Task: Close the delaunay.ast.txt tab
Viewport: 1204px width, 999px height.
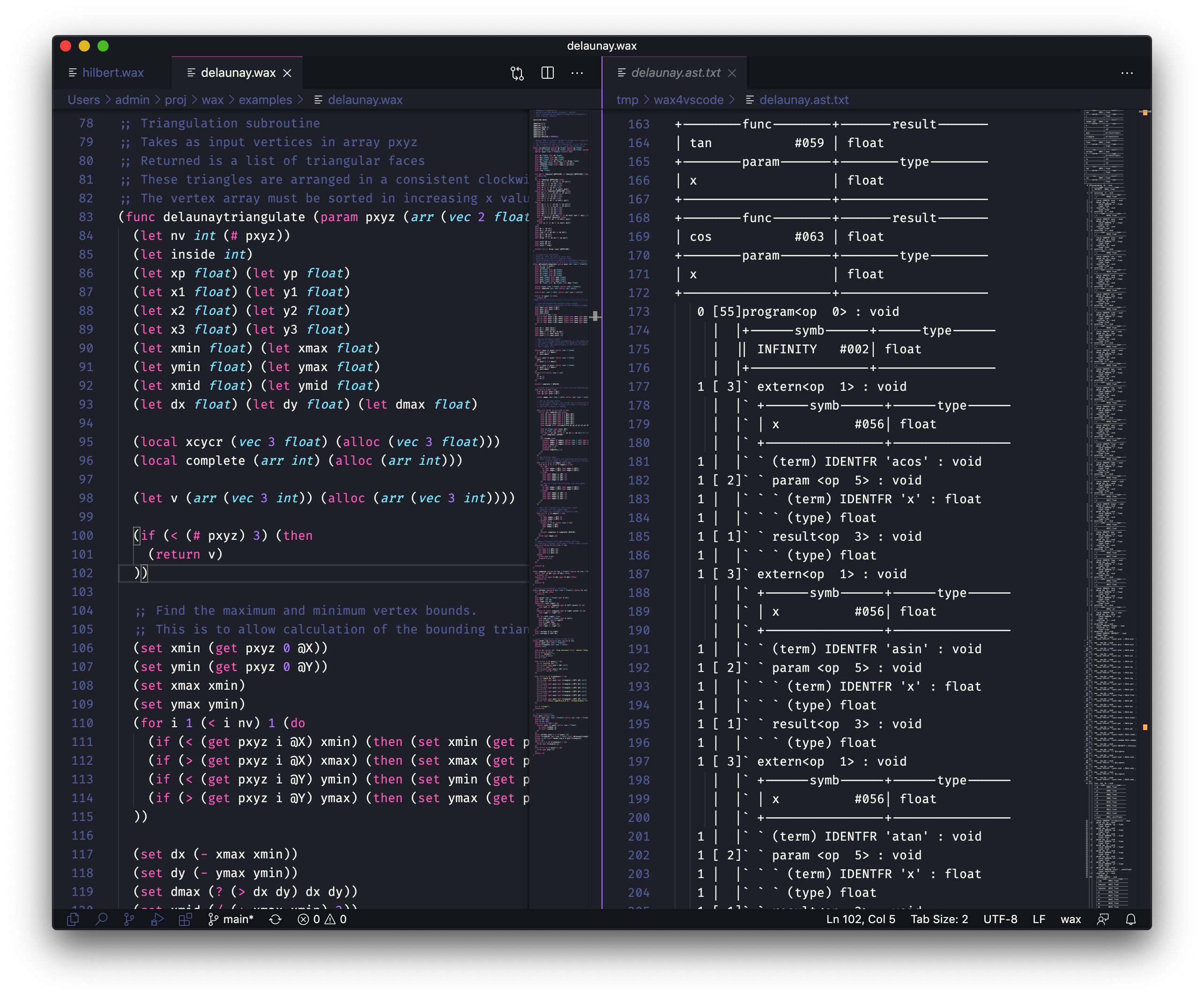Action: coord(732,73)
